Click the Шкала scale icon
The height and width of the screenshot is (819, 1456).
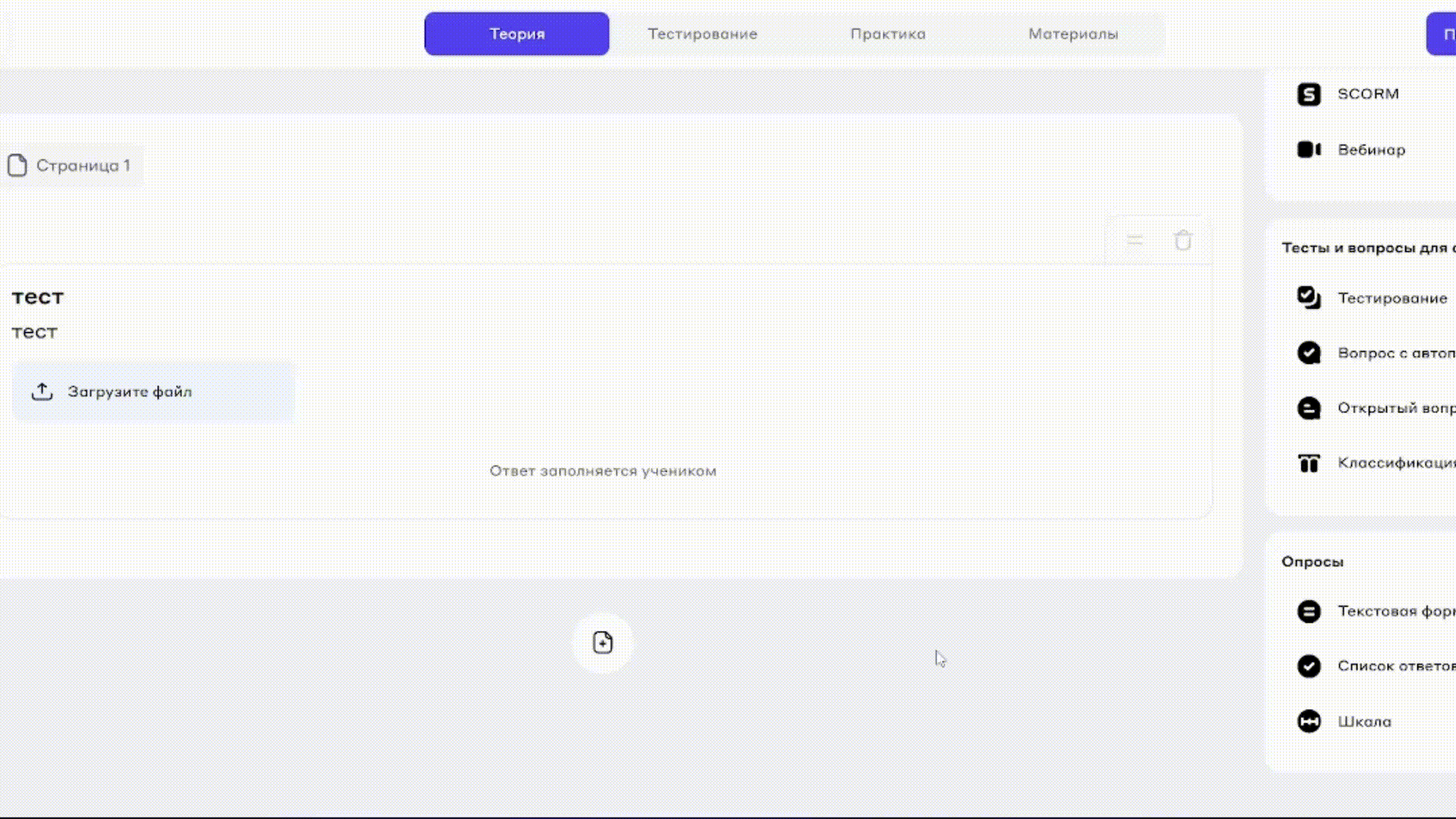point(1309,721)
